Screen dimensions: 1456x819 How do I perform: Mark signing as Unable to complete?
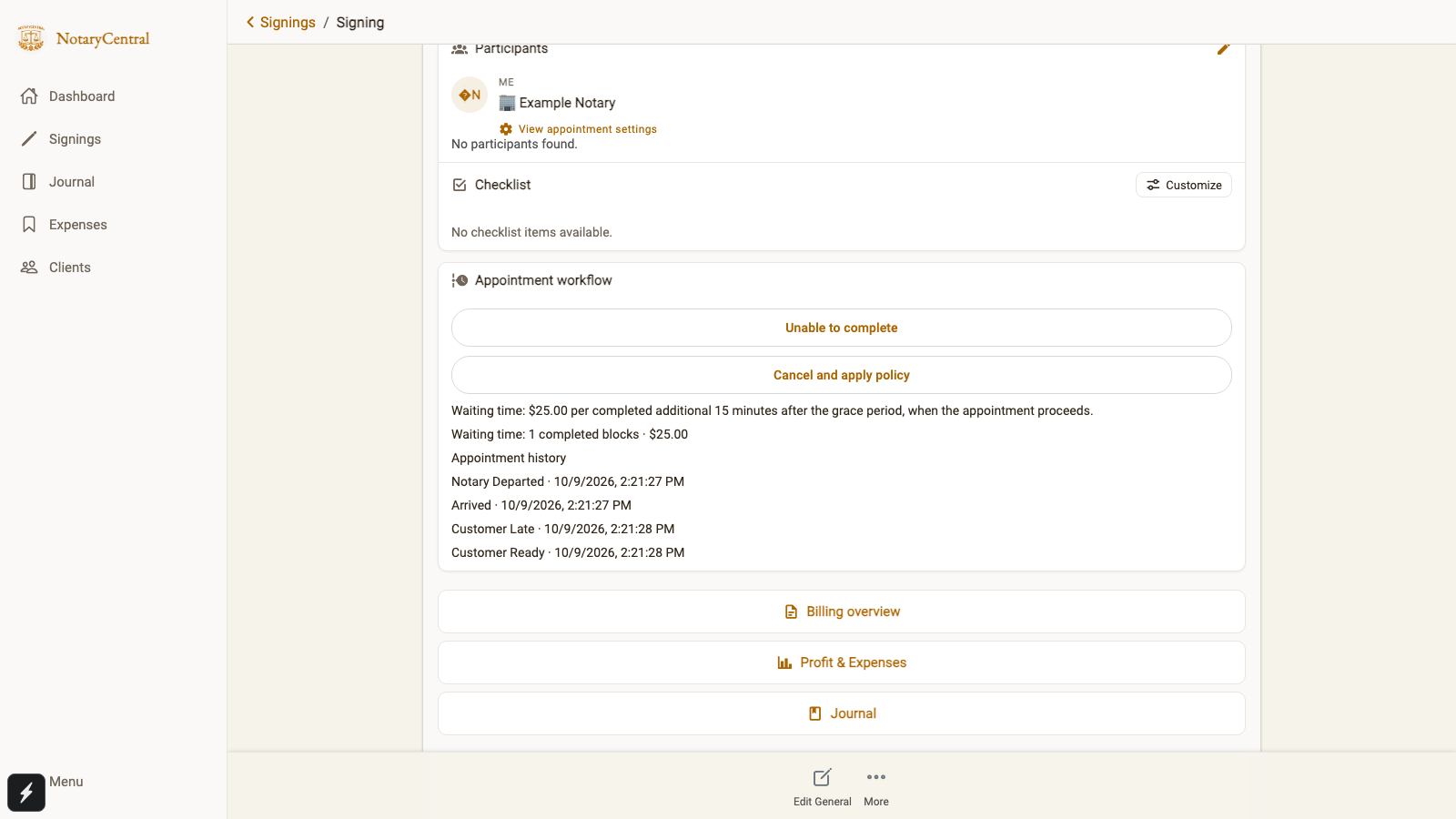coord(842,328)
